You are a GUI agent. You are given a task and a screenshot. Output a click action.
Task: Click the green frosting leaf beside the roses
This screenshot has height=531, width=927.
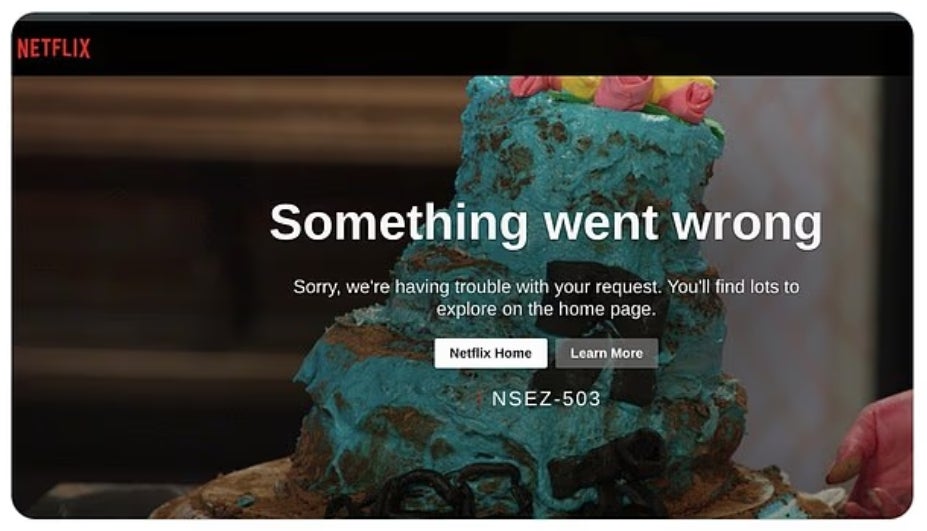click(x=713, y=128)
